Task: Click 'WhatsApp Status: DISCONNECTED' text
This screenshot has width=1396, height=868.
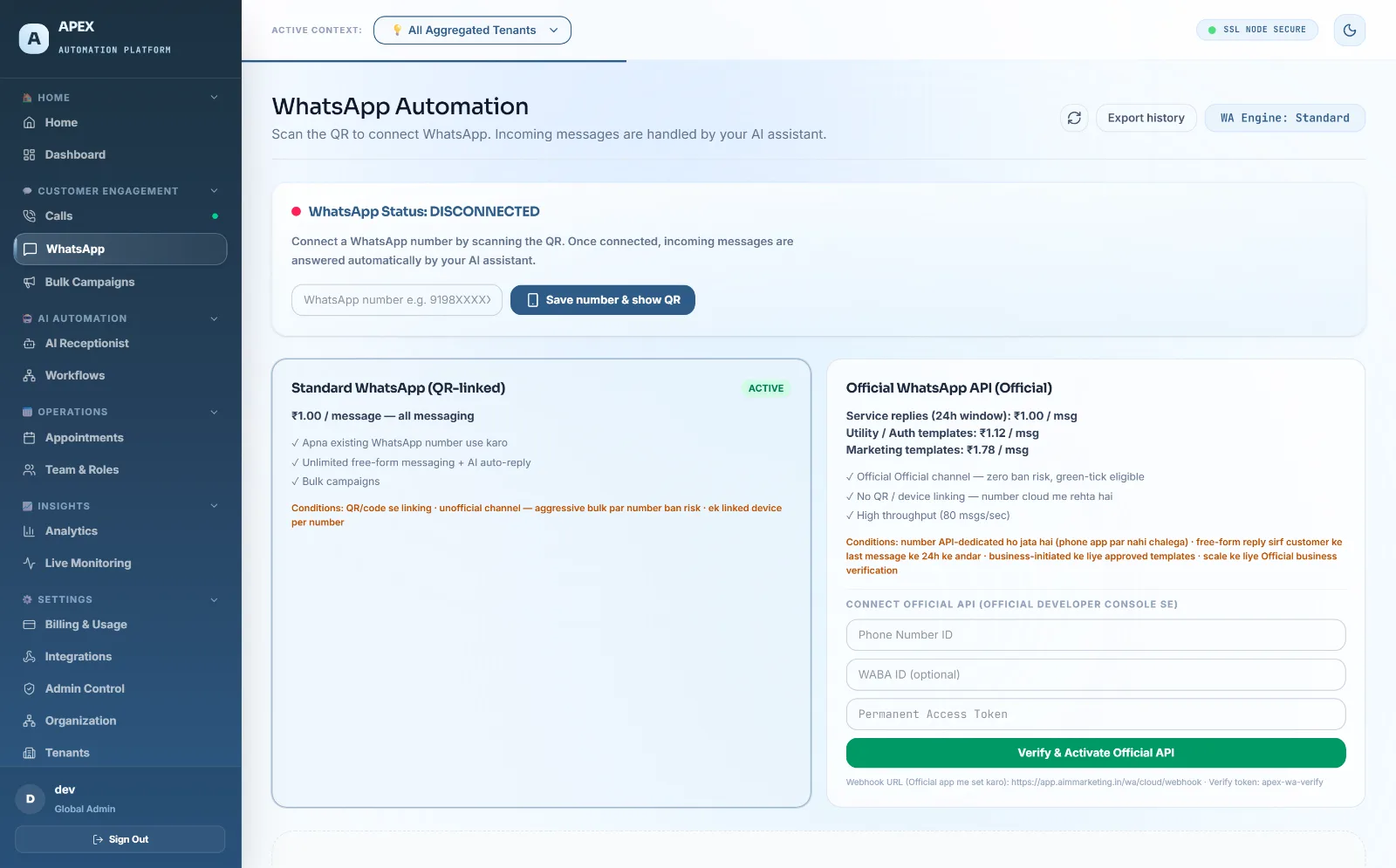Action: coord(424,212)
